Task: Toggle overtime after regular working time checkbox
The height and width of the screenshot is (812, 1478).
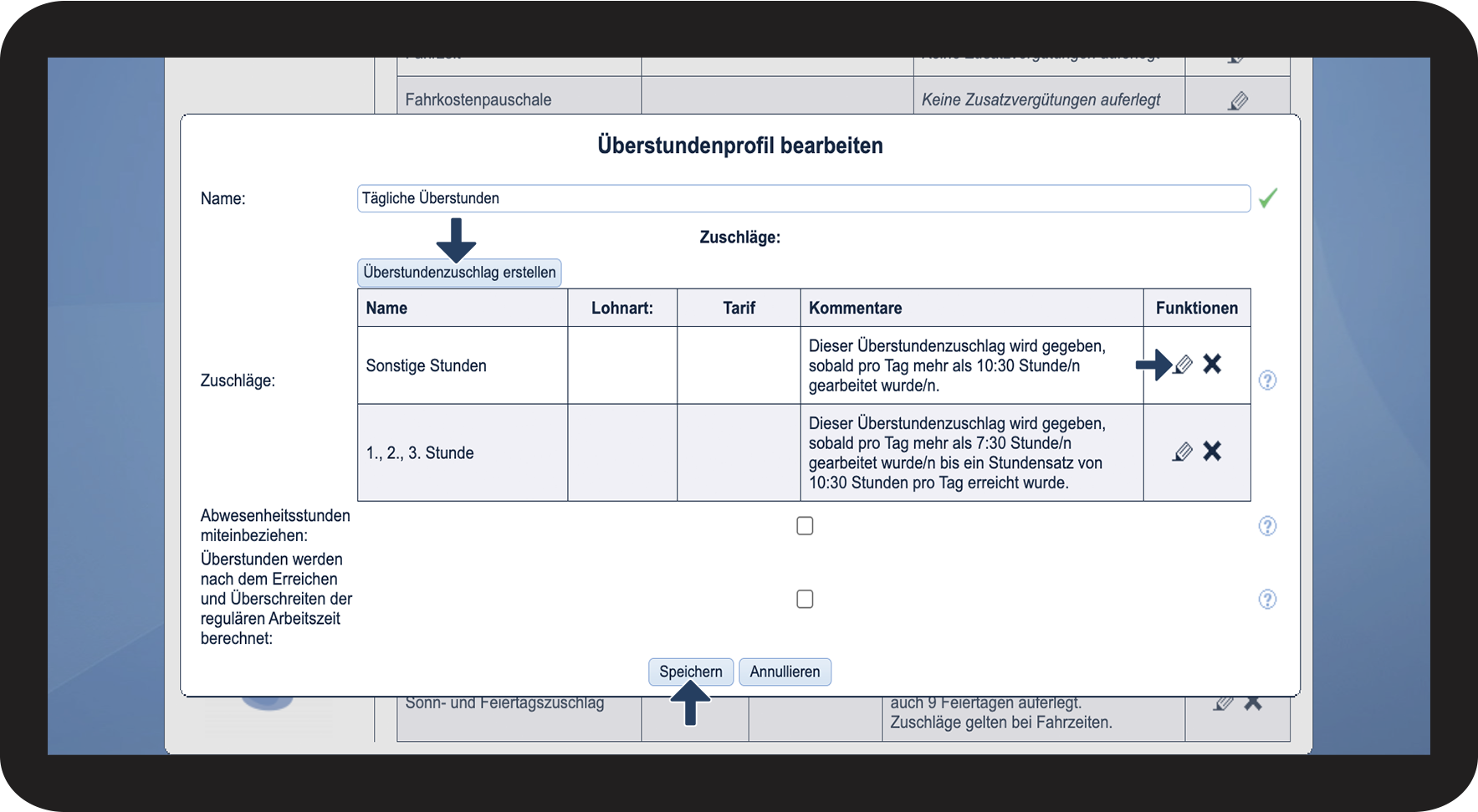Action: (x=805, y=600)
